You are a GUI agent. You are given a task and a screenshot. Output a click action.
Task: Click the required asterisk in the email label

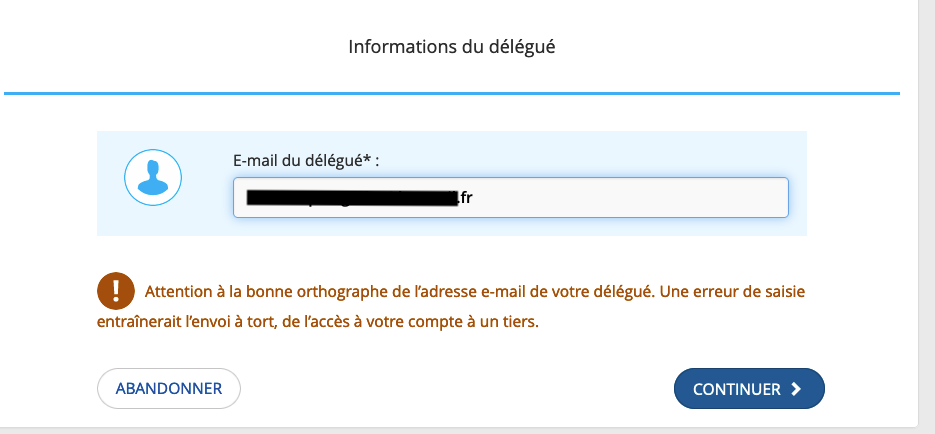point(367,159)
